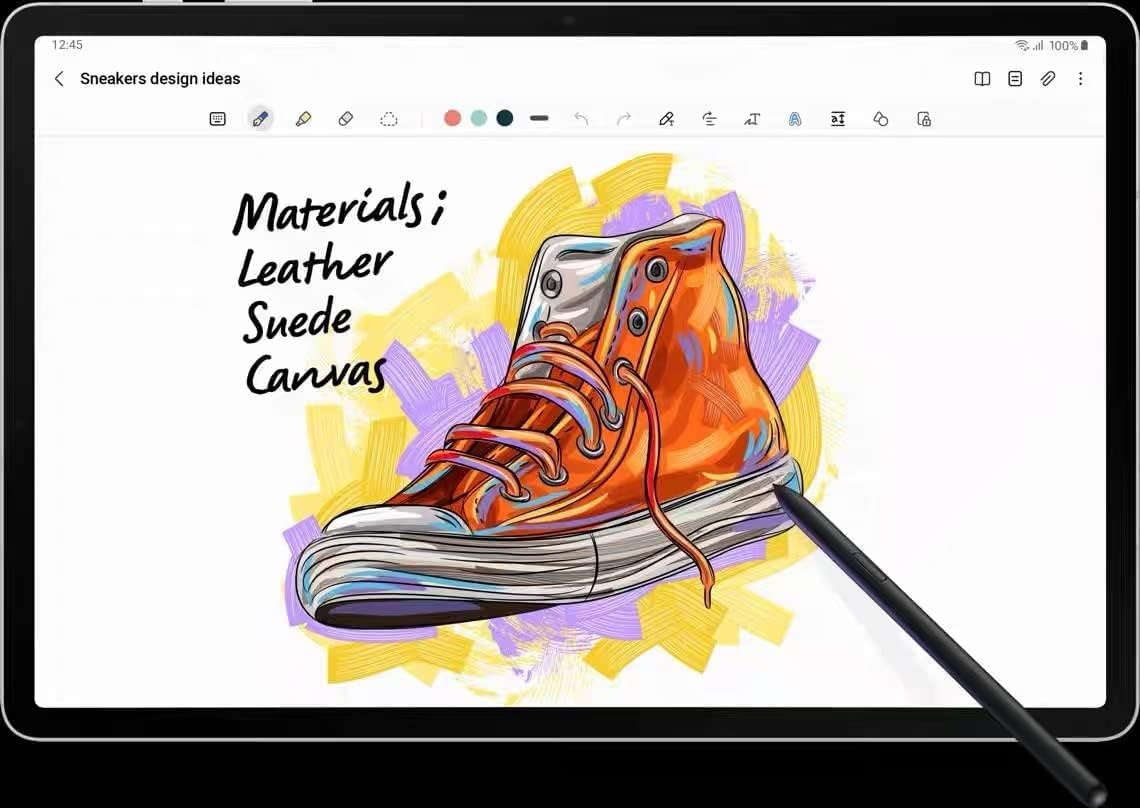Open the attachment tool in the top bar
The height and width of the screenshot is (808, 1140).
pyautogui.click(x=1048, y=78)
